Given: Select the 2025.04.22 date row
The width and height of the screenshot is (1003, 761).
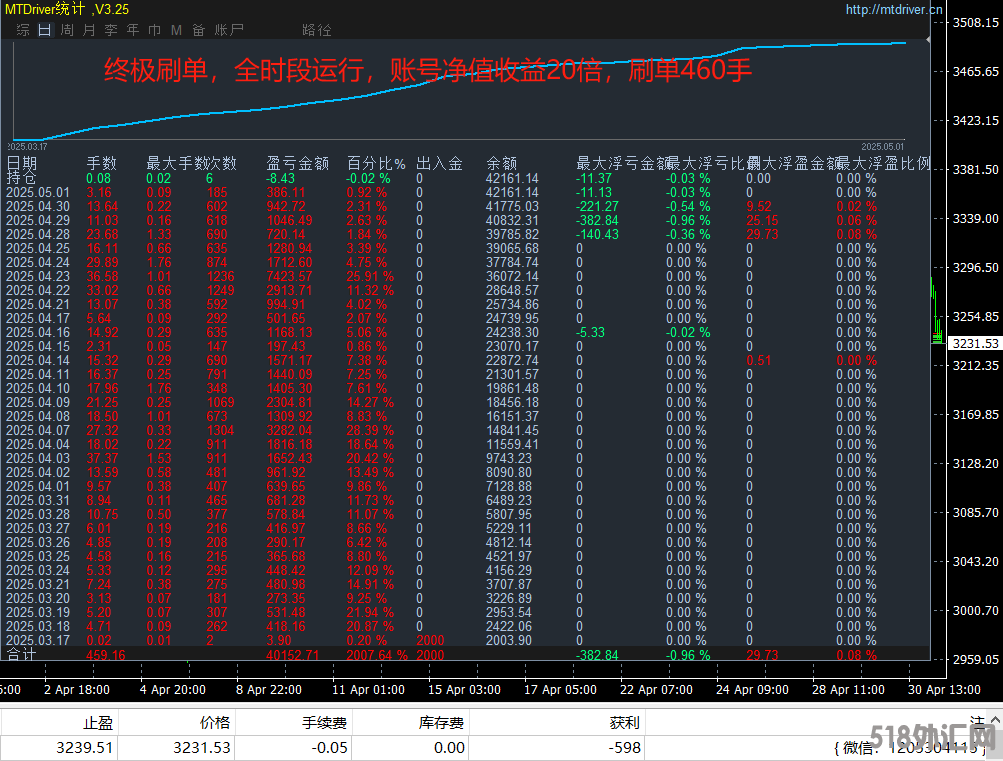Looking at the screenshot, I should pyautogui.click(x=38, y=290).
